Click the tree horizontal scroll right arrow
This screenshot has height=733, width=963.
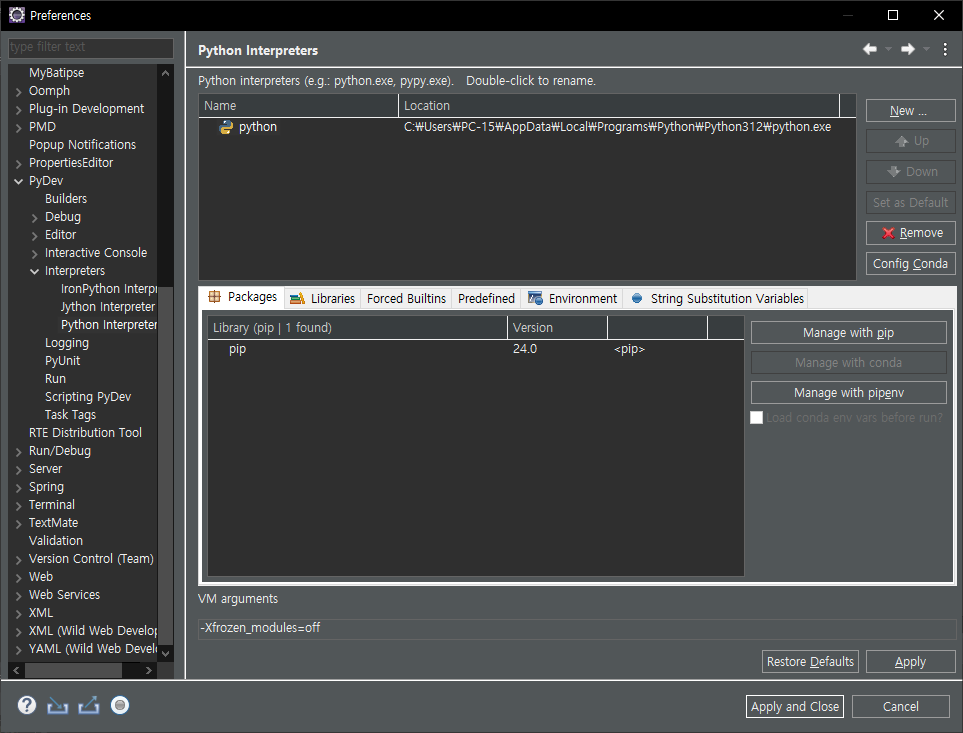[149, 670]
